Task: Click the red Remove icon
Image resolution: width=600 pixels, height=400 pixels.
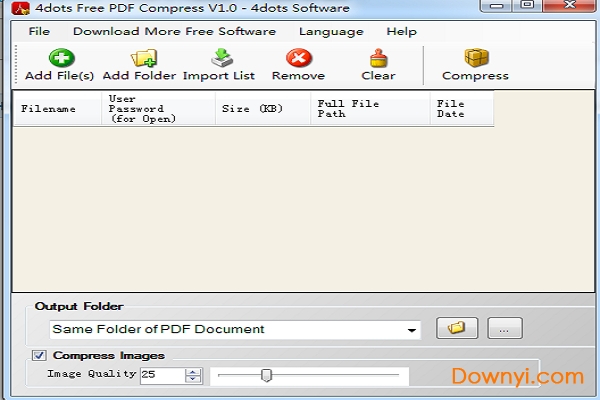Action: click(x=299, y=58)
